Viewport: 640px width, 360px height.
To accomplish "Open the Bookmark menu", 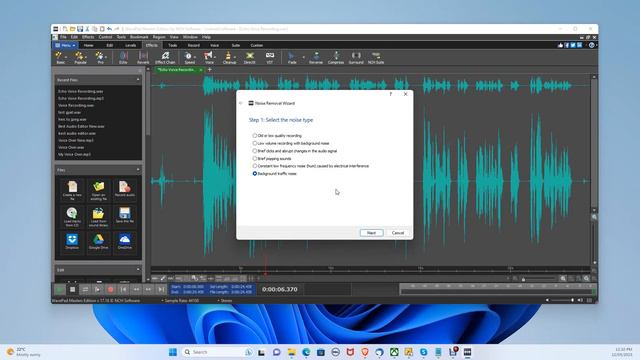I will [139, 37].
